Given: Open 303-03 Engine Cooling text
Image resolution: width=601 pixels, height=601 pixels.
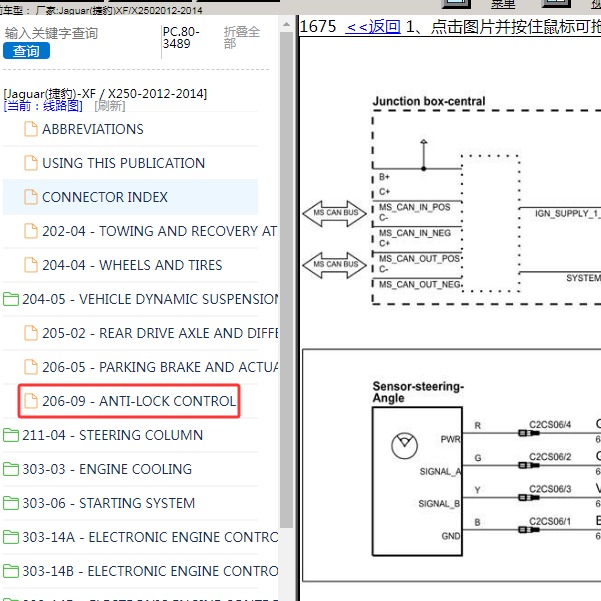Looking at the screenshot, I should pos(107,470).
